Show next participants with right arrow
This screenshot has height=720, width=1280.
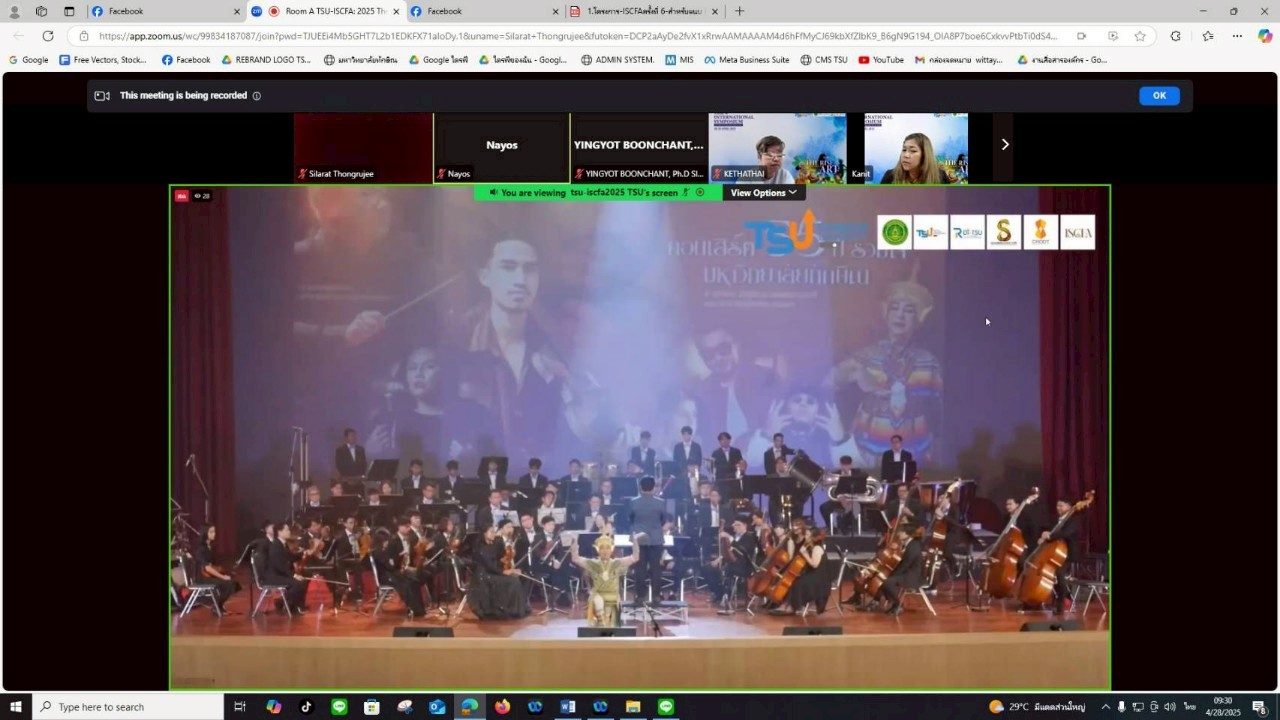1005,144
